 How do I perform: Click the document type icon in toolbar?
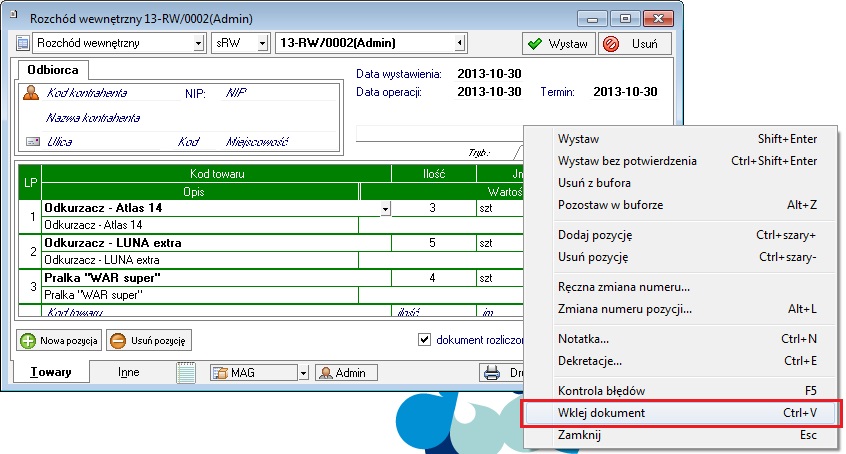click(x=24, y=44)
